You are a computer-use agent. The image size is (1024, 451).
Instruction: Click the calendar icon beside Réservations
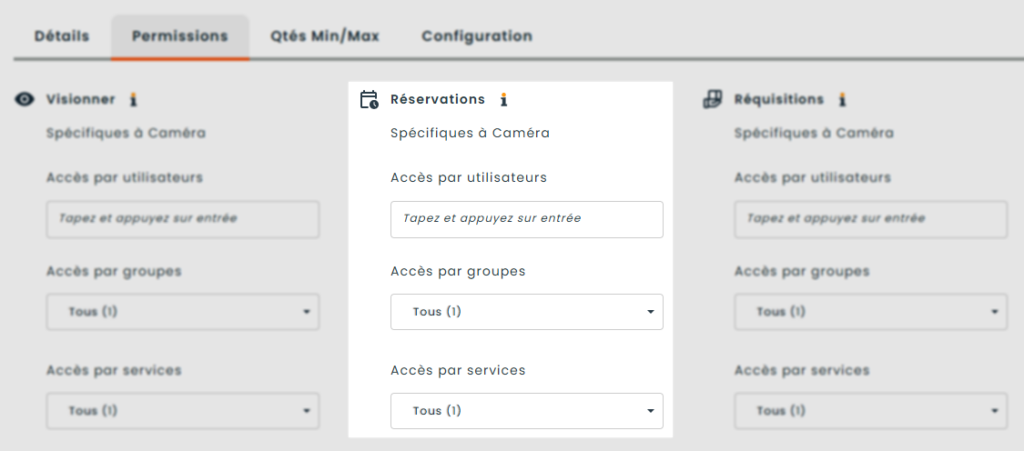369,100
